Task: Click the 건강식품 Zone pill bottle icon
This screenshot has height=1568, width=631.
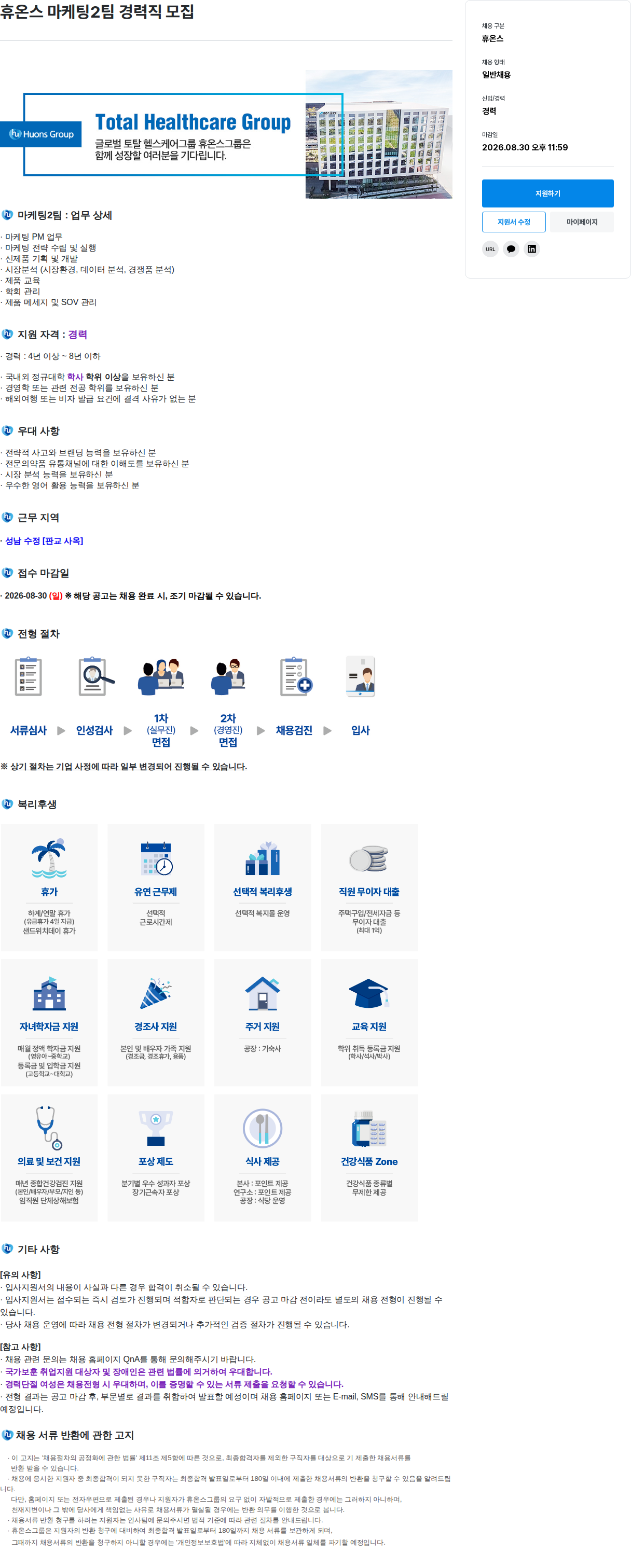Action: (x=369, y=1128)
